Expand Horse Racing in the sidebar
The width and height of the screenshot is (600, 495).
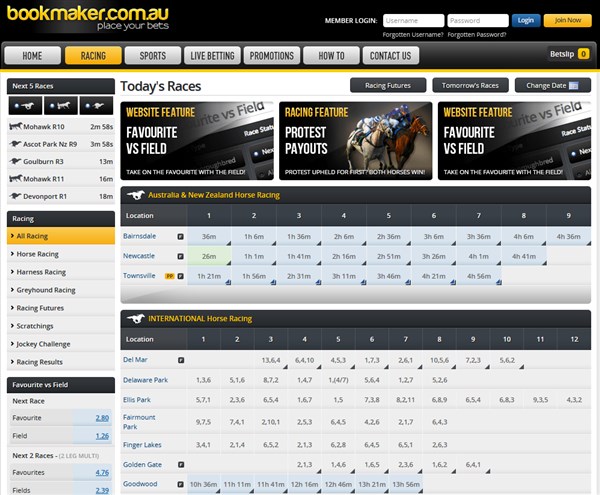[x=61, y=254]
